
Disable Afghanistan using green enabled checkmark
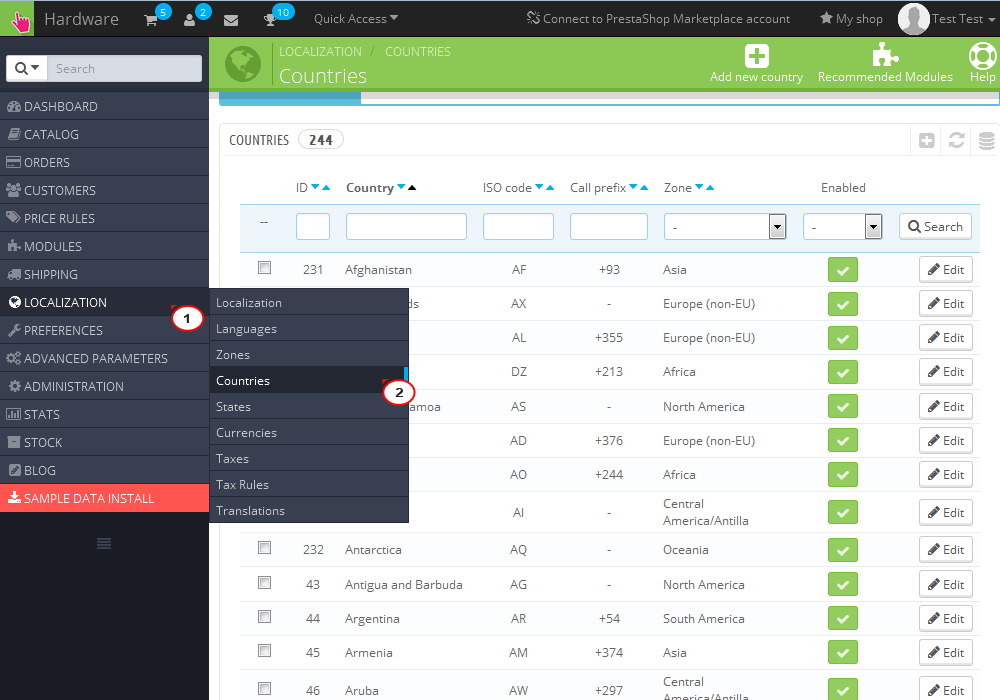pyautogui.click(x=843, y=269)
